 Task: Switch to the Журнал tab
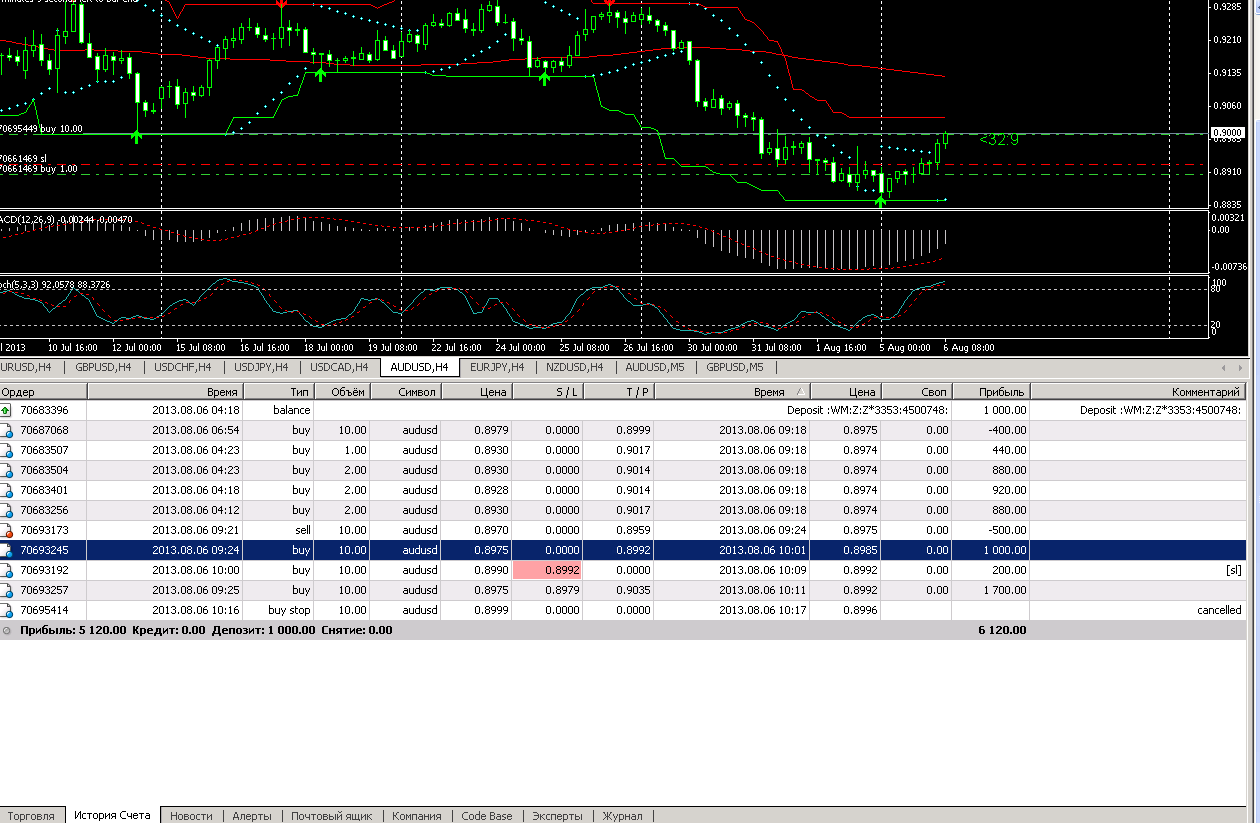tap(622, 816)
